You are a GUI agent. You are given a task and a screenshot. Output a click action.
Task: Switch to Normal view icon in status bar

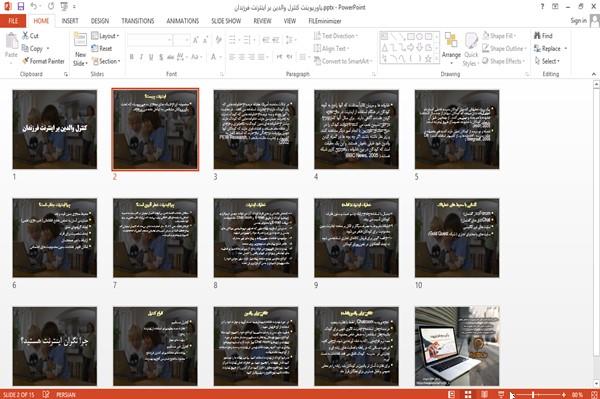(x=452, y=394)
